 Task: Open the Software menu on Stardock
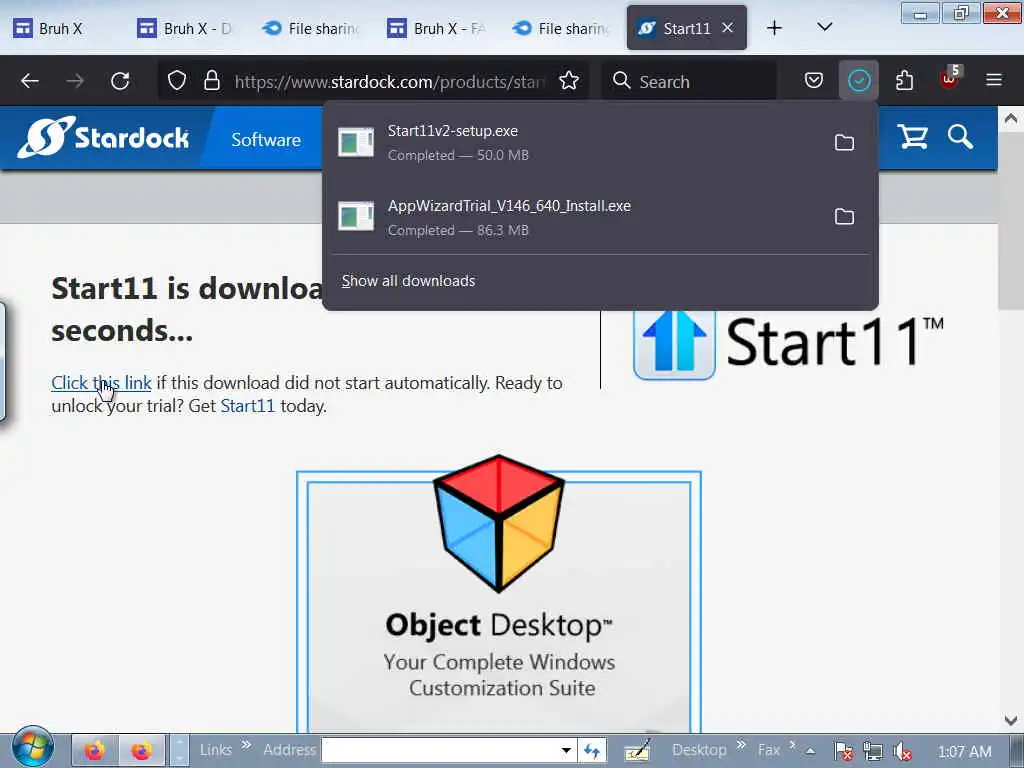266,140
